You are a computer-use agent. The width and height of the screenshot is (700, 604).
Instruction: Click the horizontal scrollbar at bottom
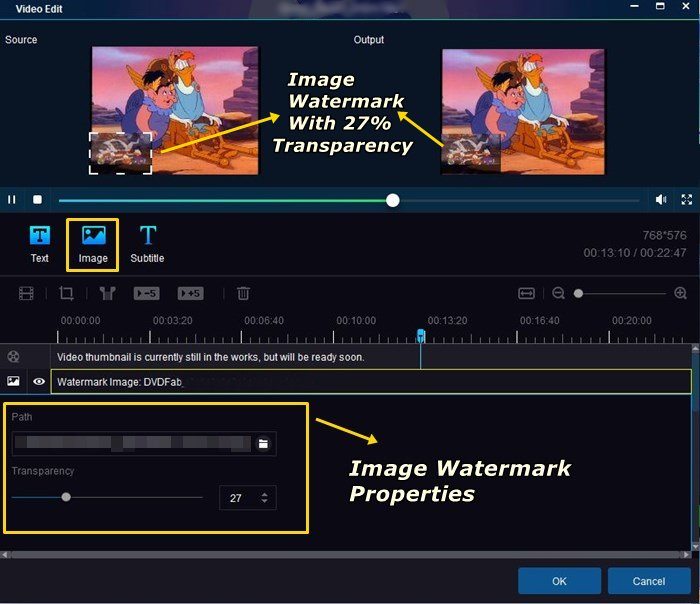346,554
